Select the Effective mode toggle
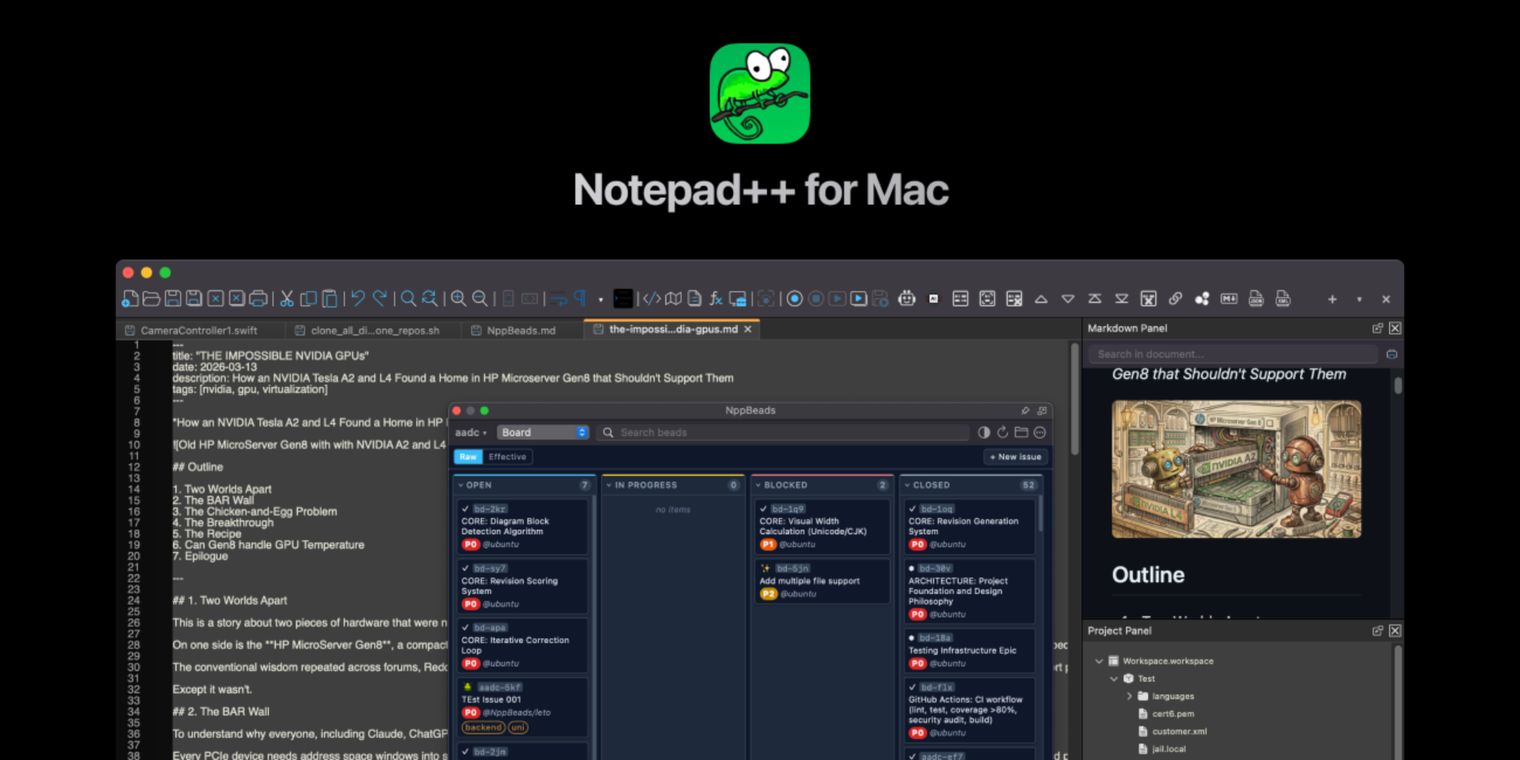 [507, 457]
